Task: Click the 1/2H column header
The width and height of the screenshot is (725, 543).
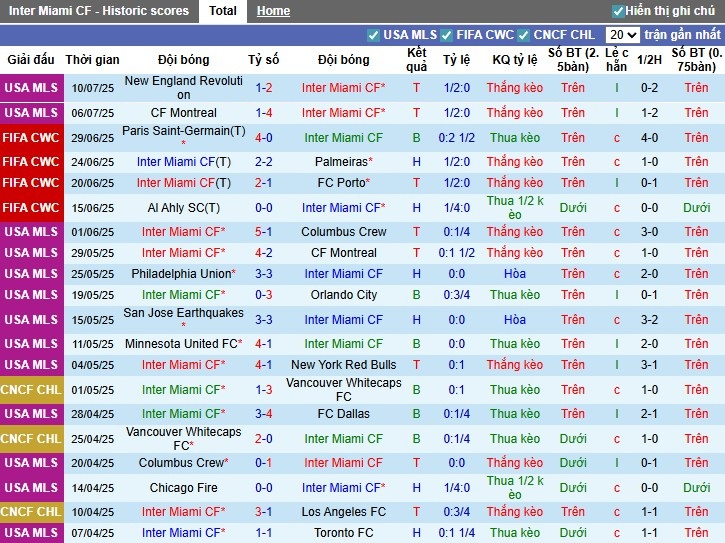Action: coord(649,60)
